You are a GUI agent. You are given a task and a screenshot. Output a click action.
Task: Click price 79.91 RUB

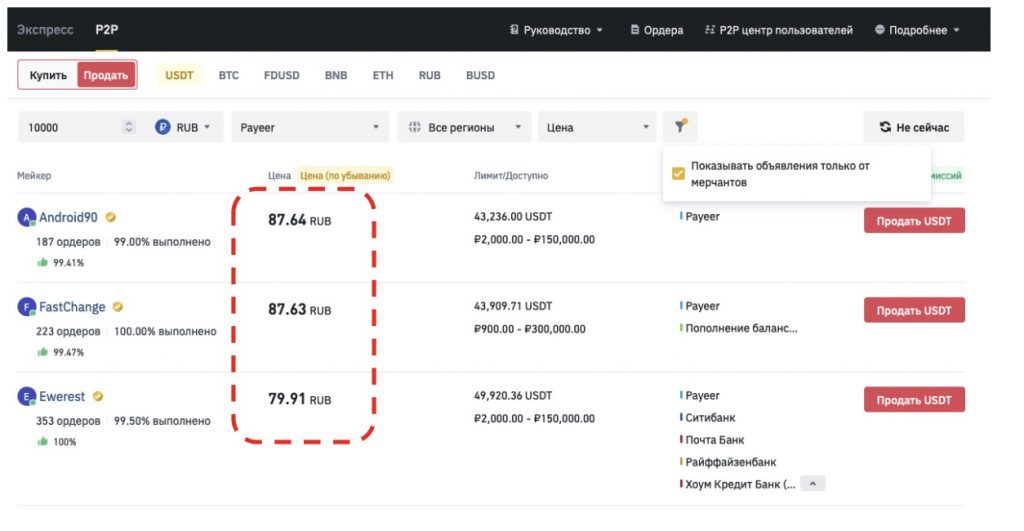coord(300,399)
